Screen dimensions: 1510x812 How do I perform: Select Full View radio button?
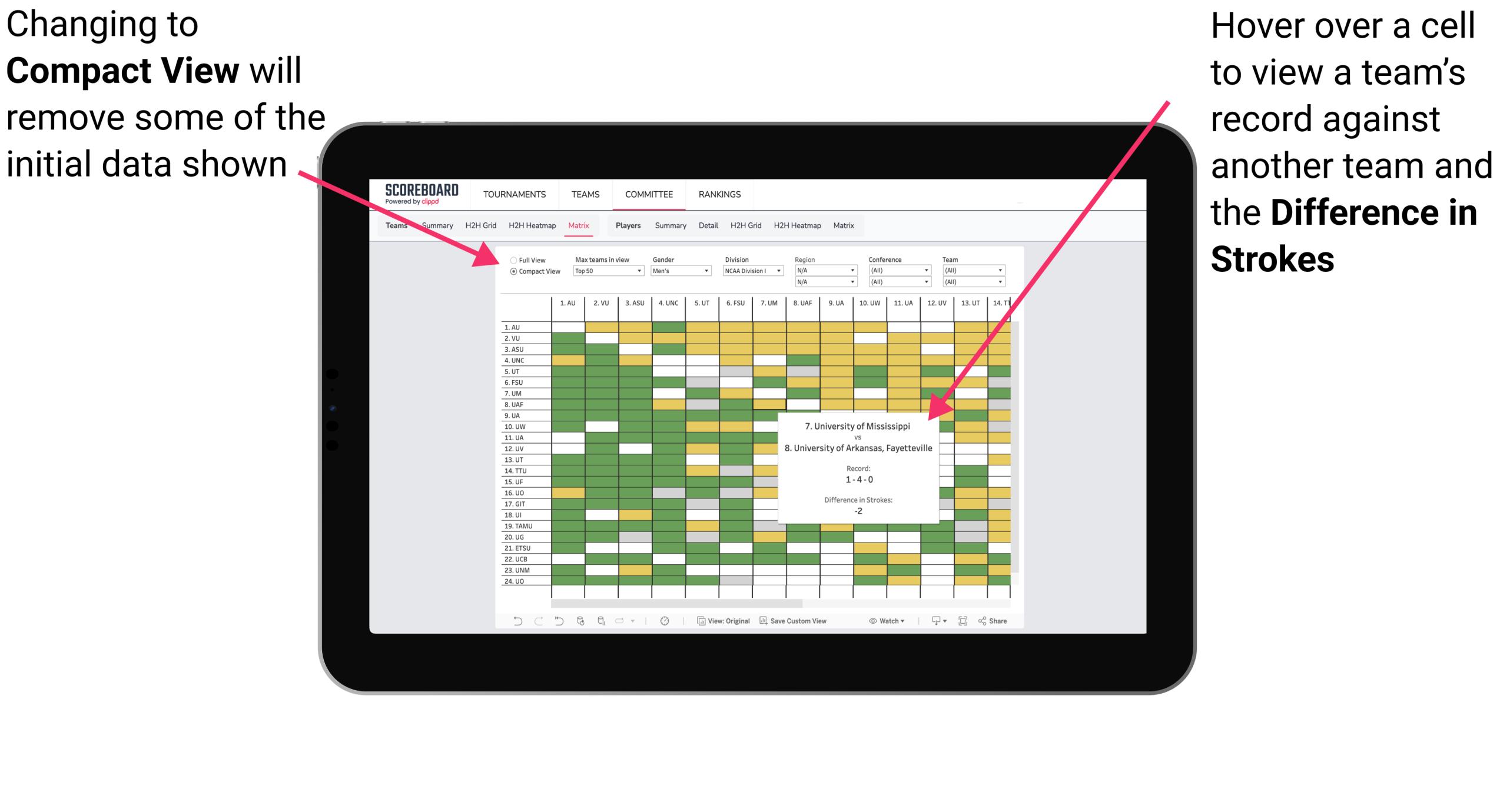tap(510, 262)
